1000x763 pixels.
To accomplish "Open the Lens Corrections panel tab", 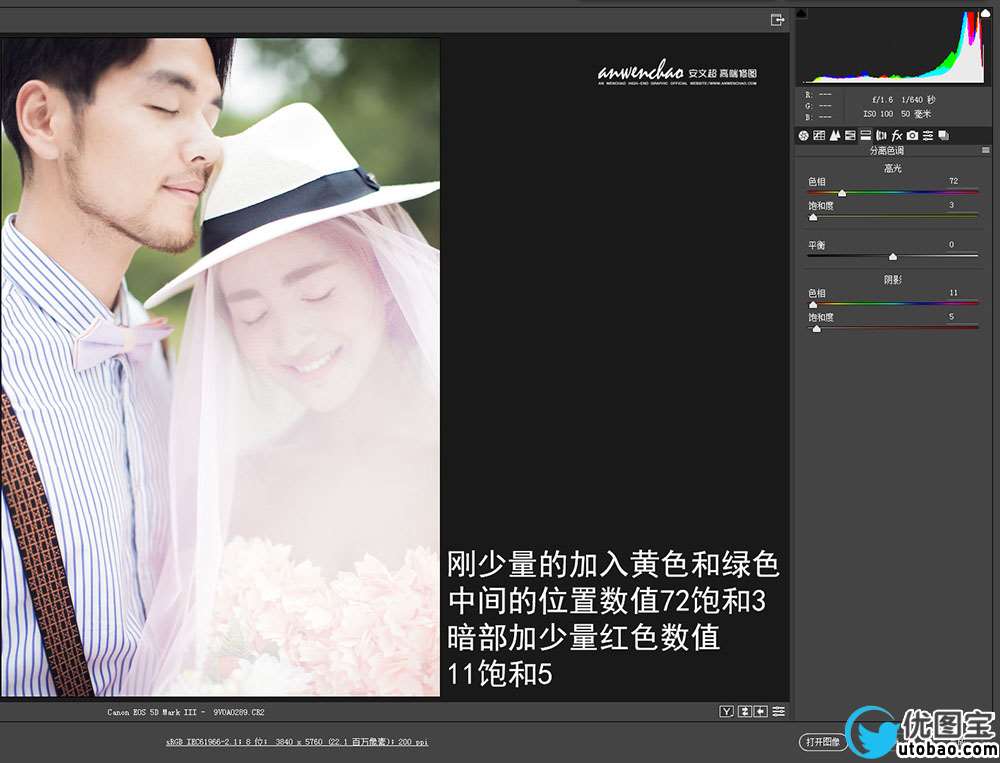I will click(x=881, y=135).
